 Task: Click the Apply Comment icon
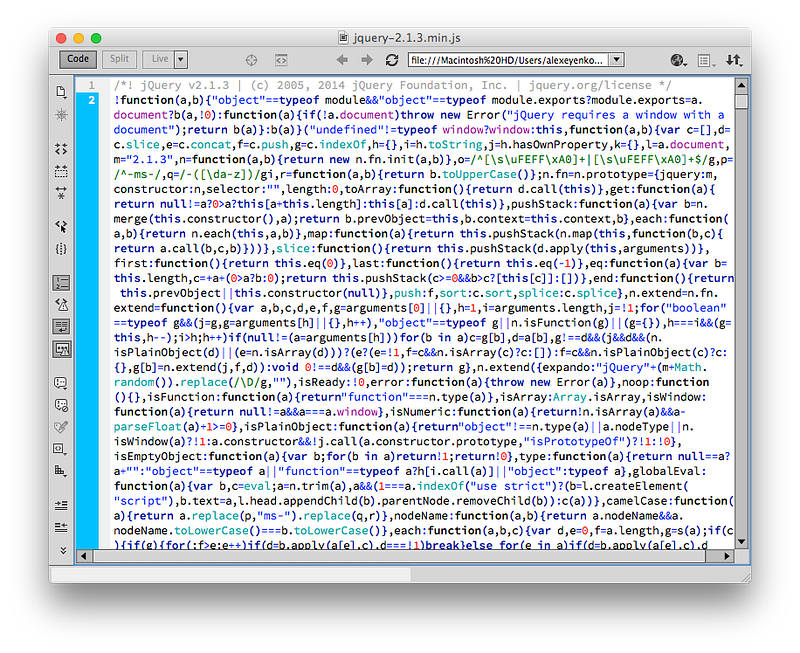pyautogui.click(x=61, y=383)
